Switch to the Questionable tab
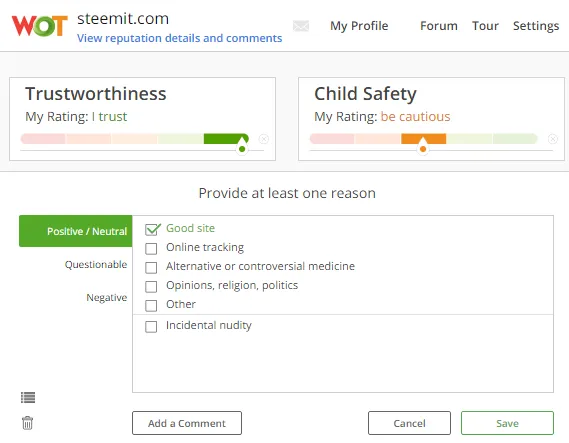Screen dimensions: 569x443 tap(96, 264)
